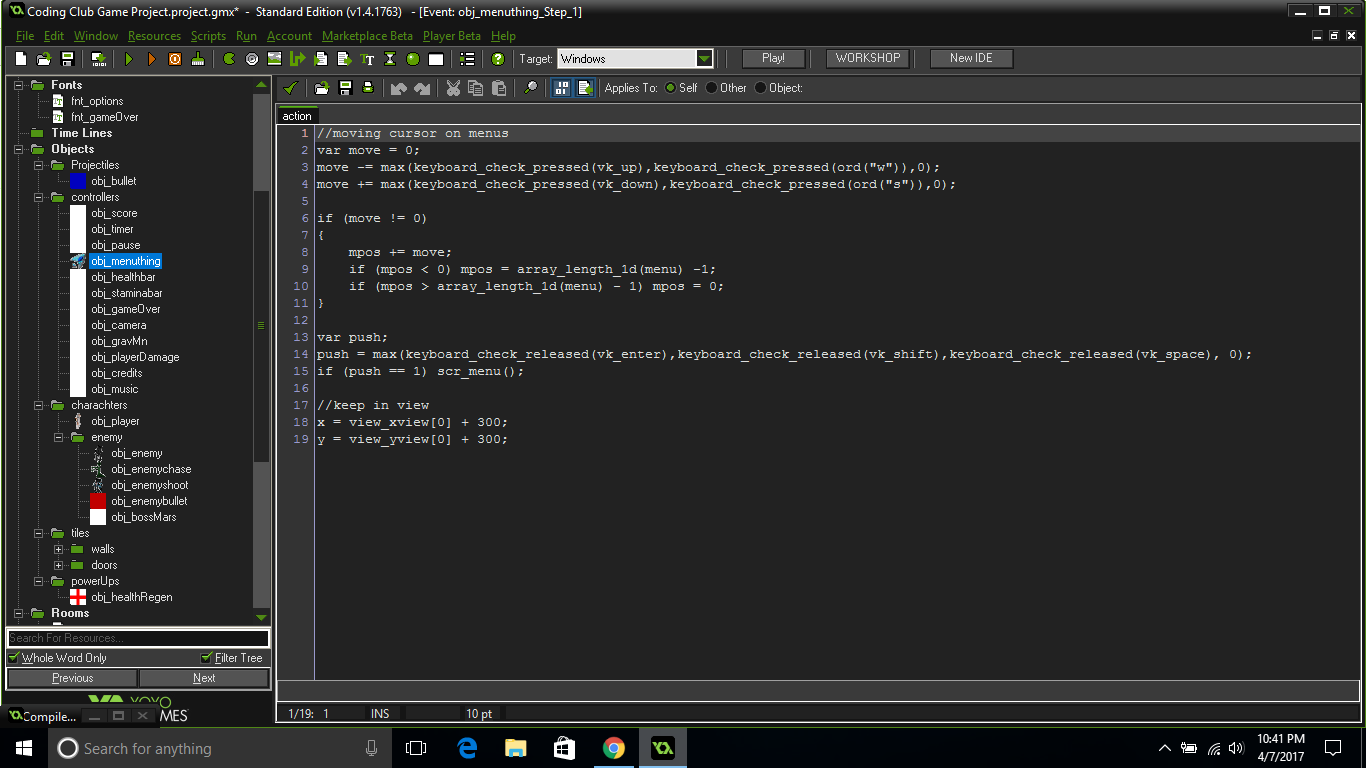Open the Marketplace Beta menu
The height and width of the screenshot is (768, 1366).
point(368,35)
